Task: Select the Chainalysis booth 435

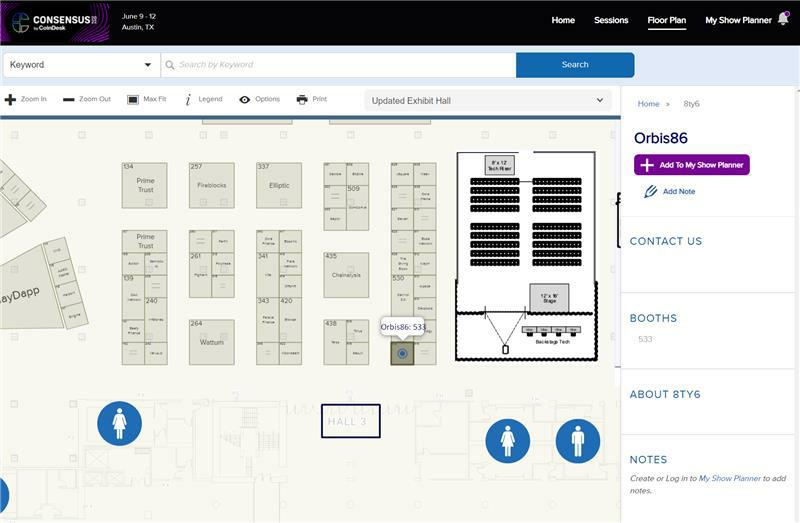Action: 346,275
